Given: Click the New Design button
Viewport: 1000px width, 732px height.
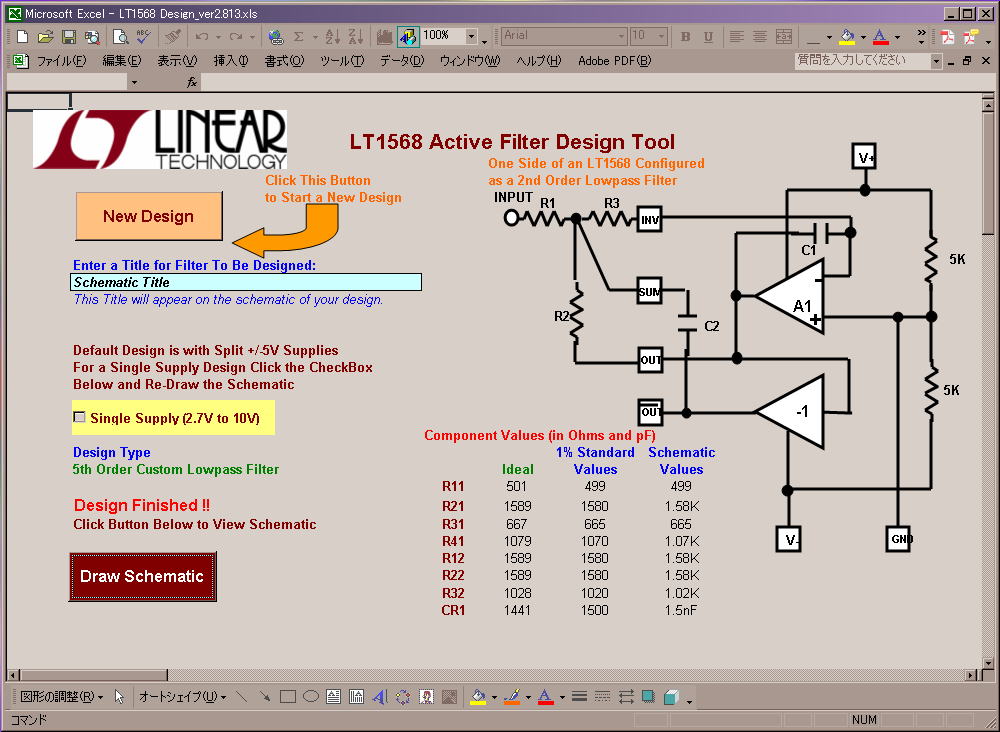Looking at the screenshot, I should pyautogui.click(x=149, y=216).
